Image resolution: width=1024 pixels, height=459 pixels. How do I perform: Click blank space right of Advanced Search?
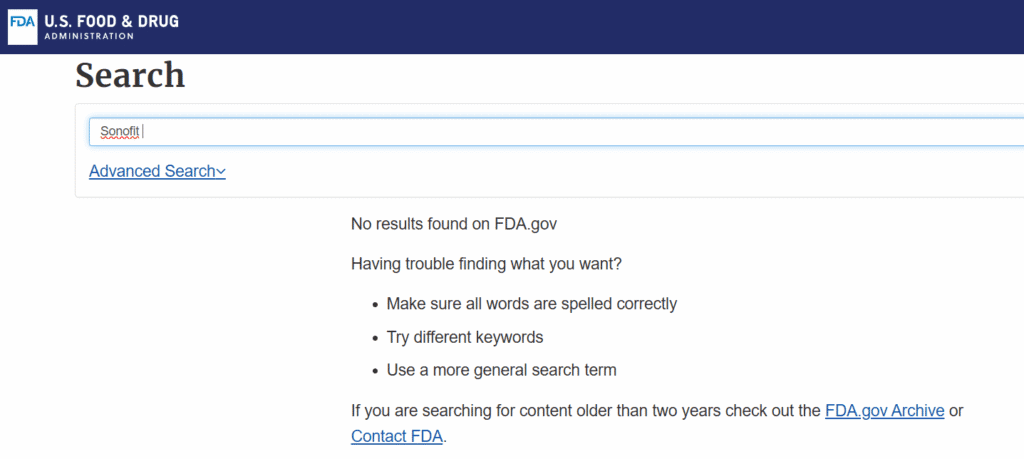click(588, 171)
